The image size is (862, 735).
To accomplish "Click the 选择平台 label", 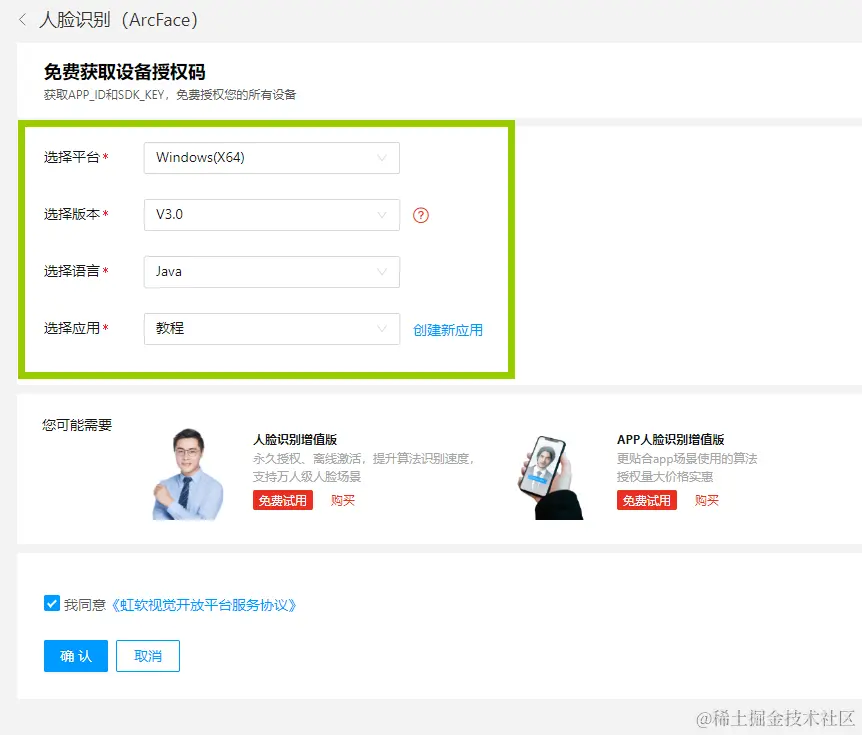I will point(71,157).
